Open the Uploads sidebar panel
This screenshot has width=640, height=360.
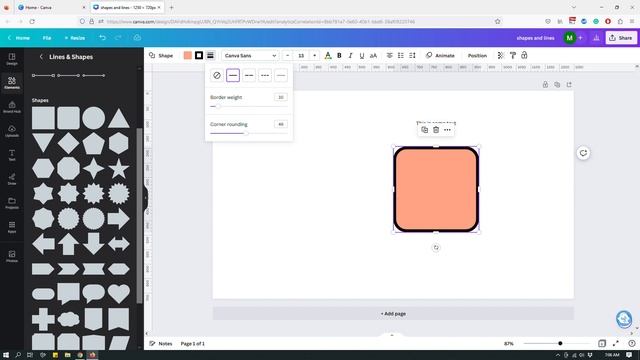[12, 131]
